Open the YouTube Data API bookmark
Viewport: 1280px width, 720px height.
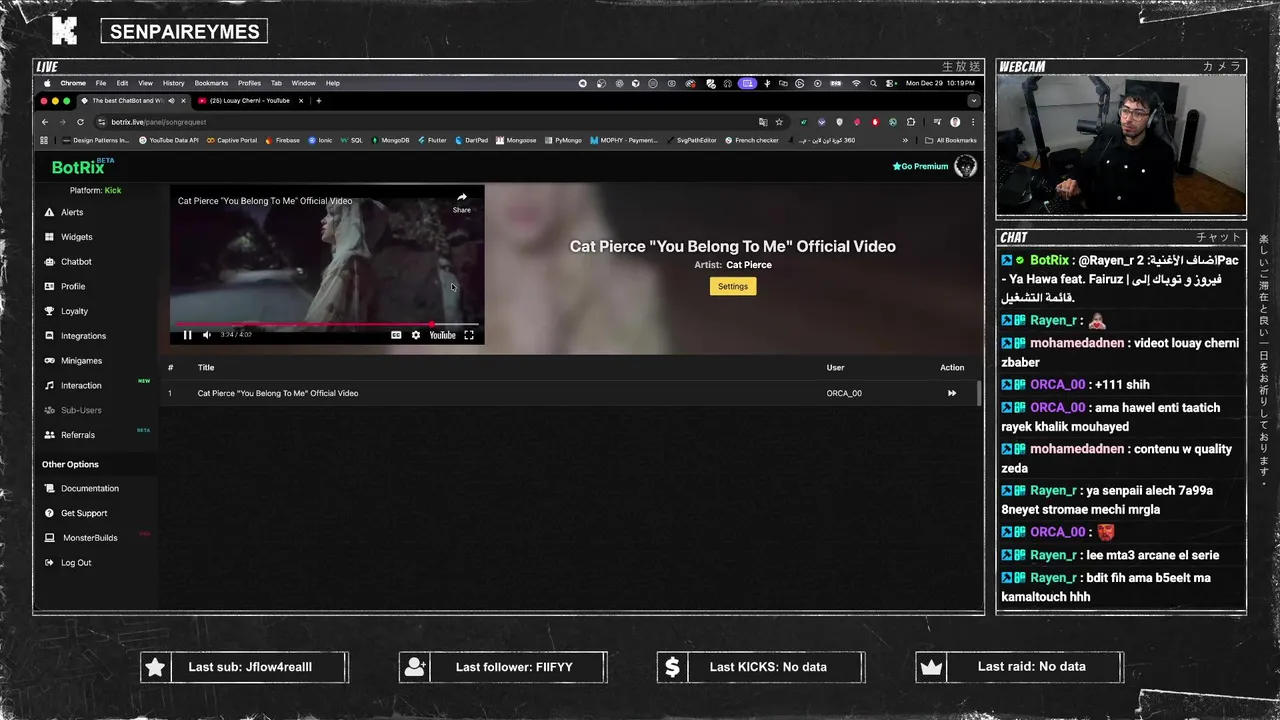168,140
